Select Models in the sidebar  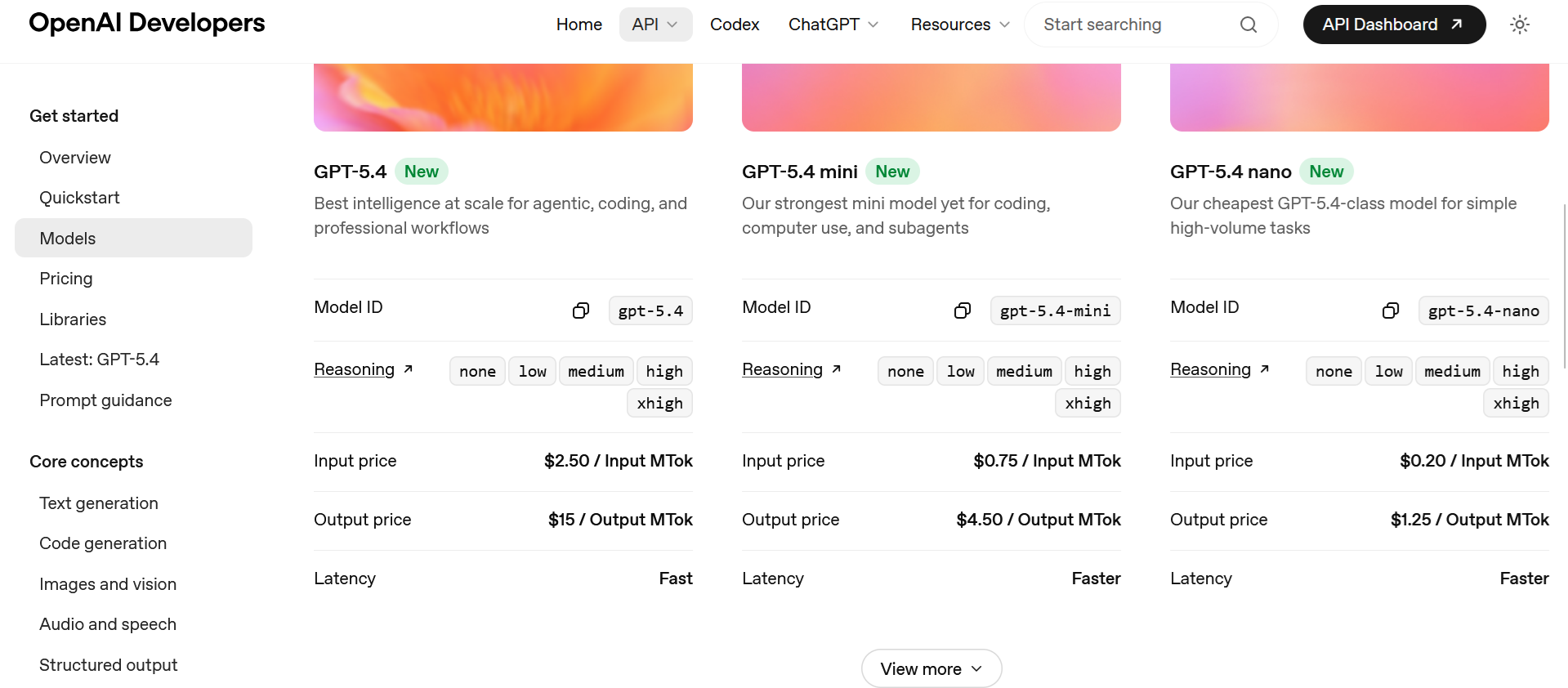tap(133, 238)
